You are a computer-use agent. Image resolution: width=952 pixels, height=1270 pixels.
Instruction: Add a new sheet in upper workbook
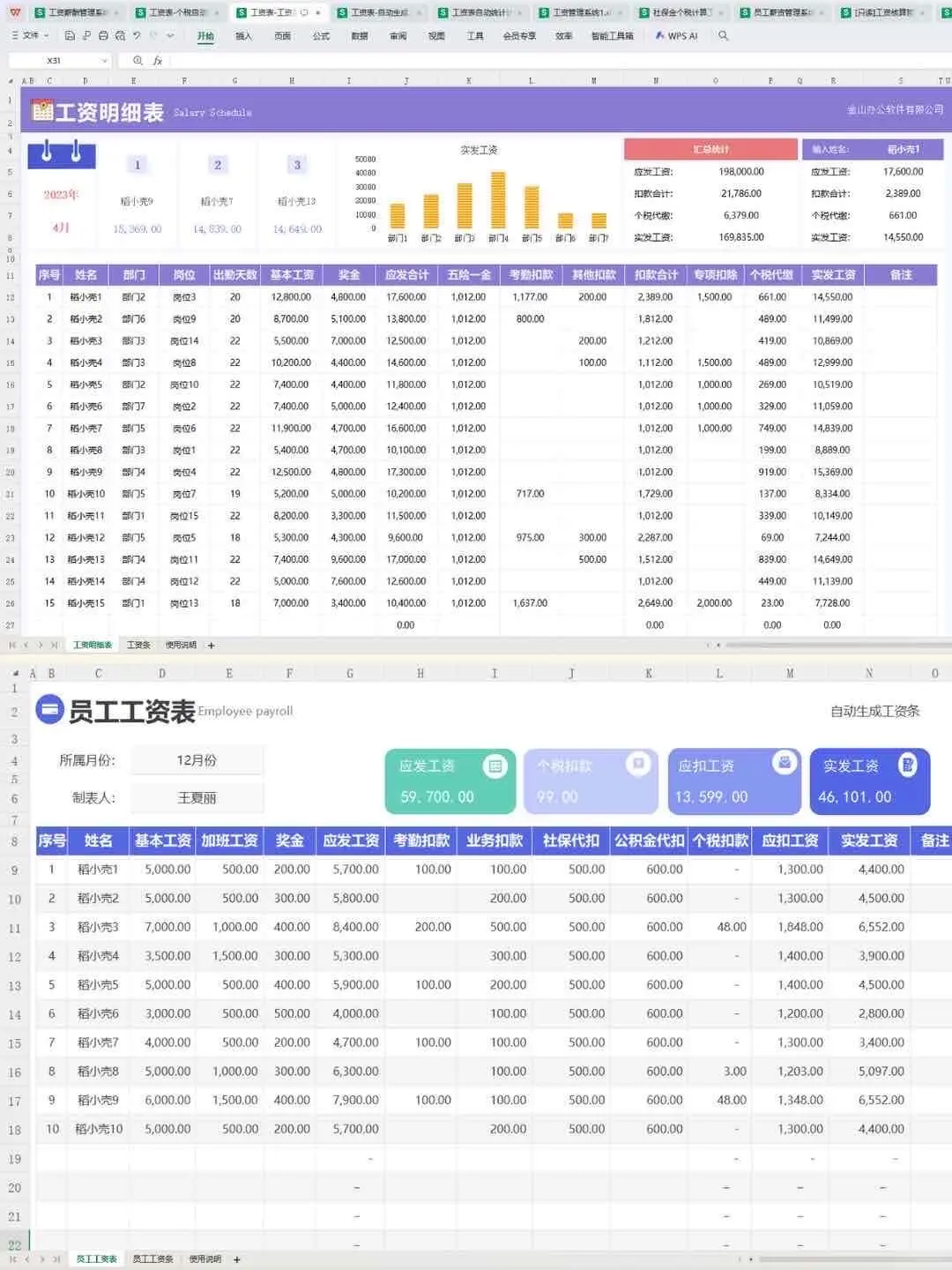212,646
